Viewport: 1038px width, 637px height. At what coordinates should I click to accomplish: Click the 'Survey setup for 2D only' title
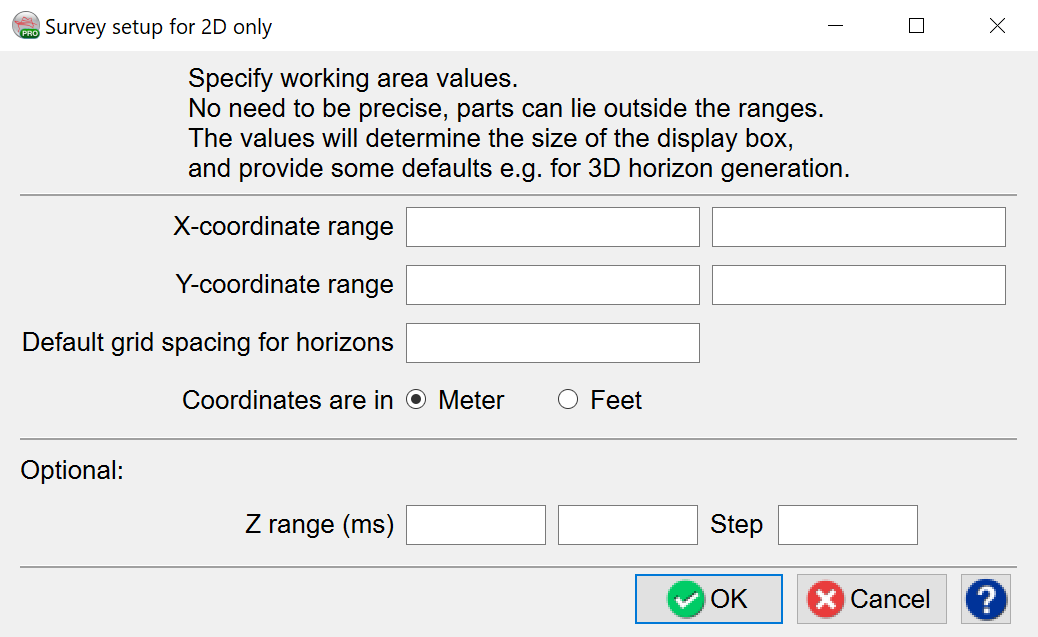[158, 27]
